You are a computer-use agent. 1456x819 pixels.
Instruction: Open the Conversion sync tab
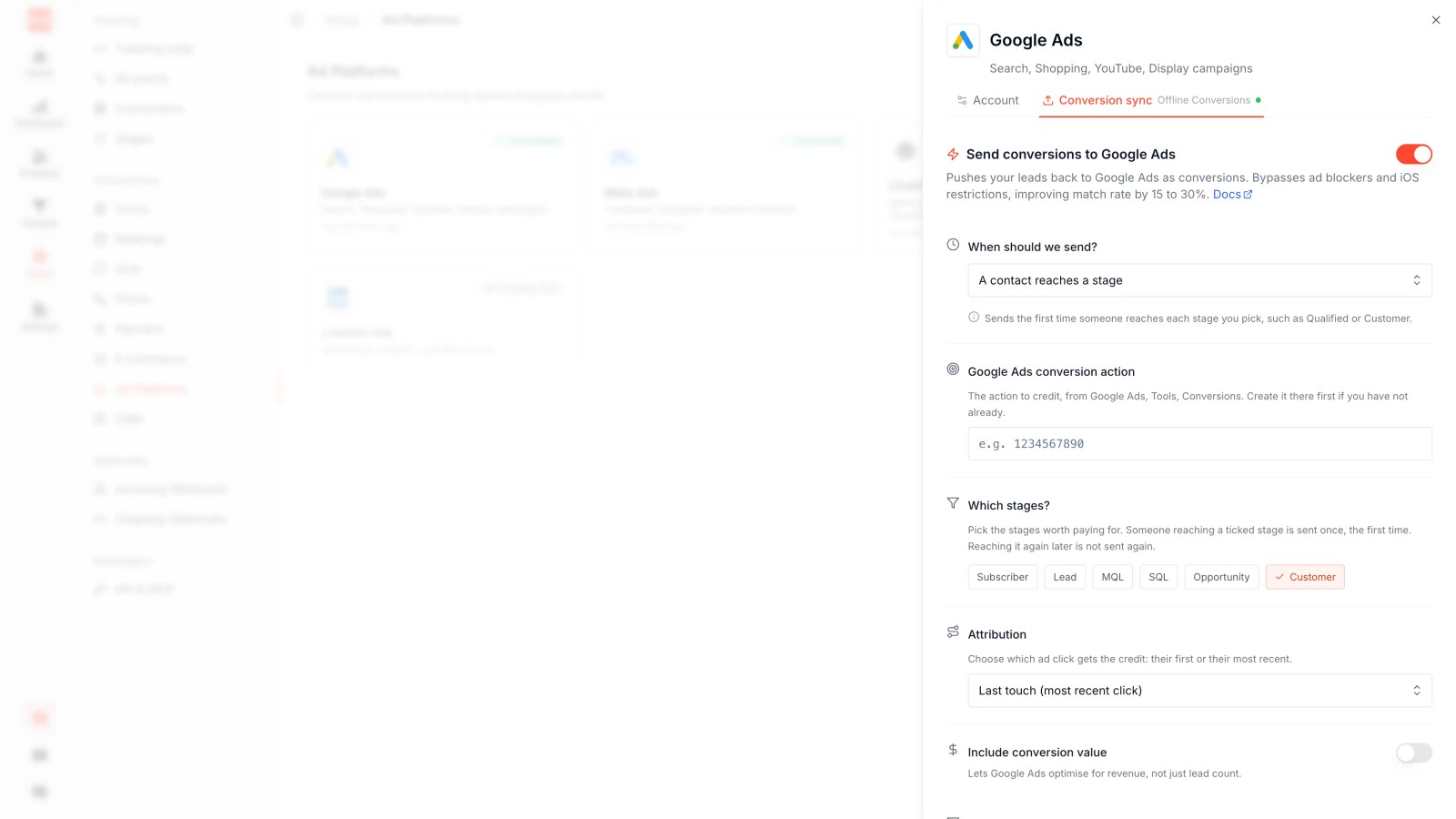coord(1152,100)
